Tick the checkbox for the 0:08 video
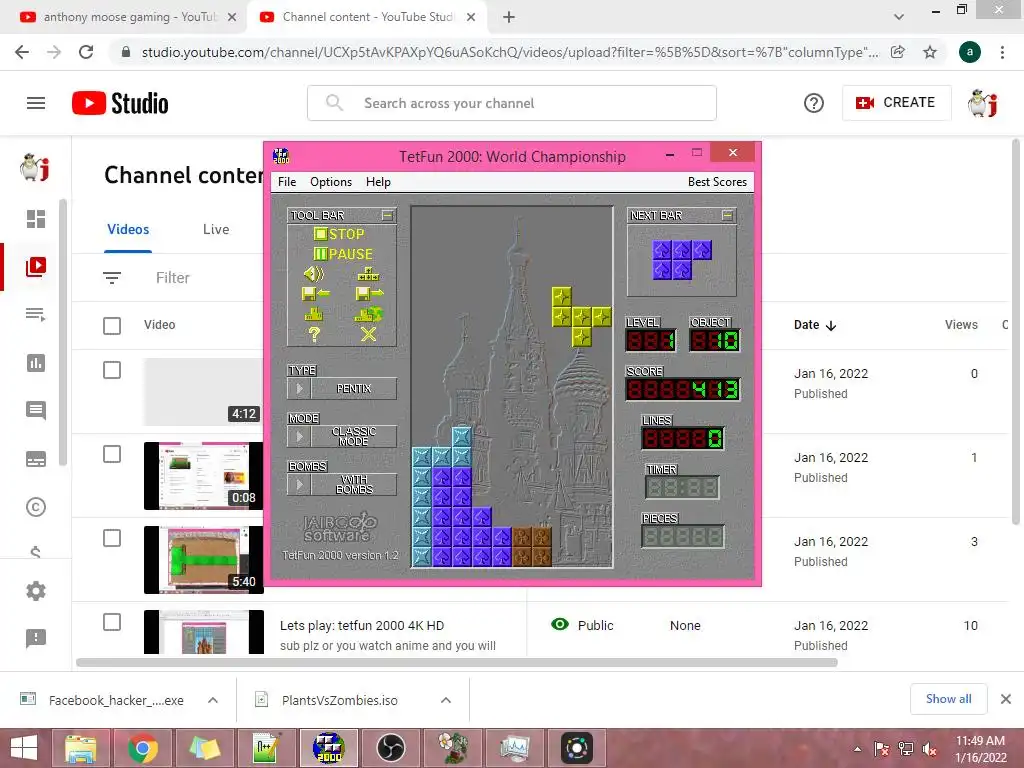Screen dimensions: 1024x768 coord(112,455)
